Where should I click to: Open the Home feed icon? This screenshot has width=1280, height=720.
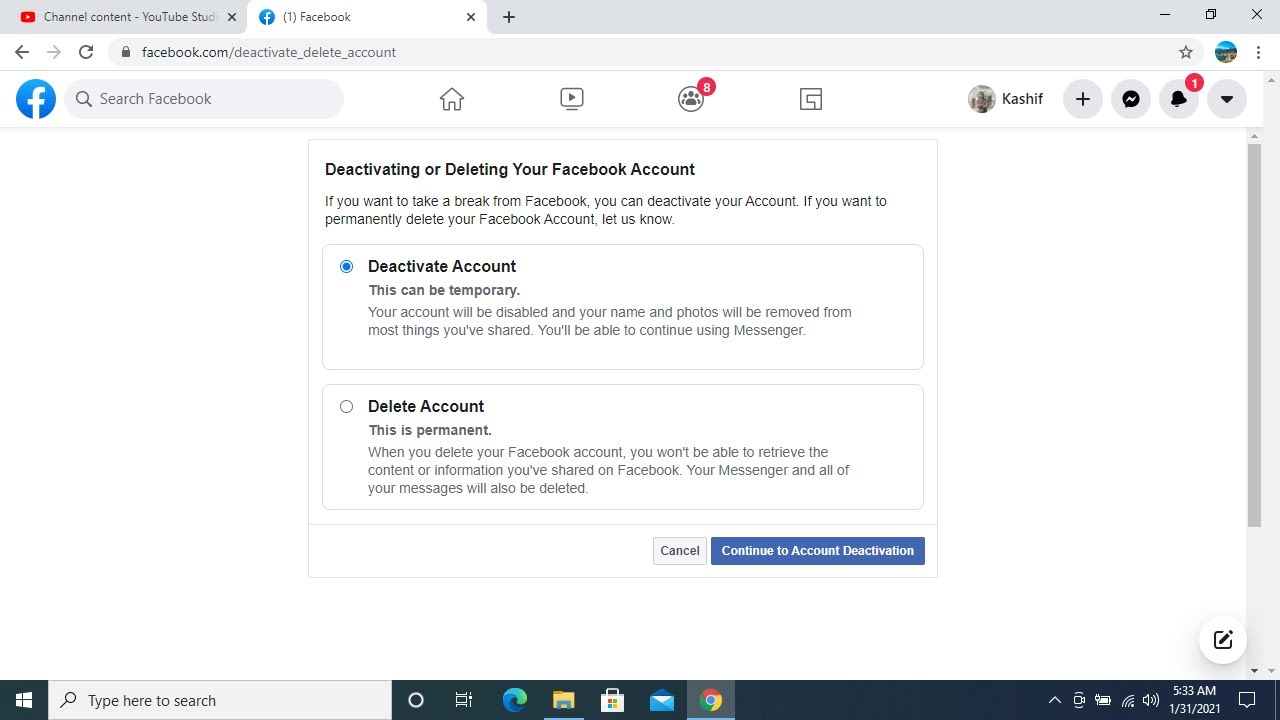452,99
